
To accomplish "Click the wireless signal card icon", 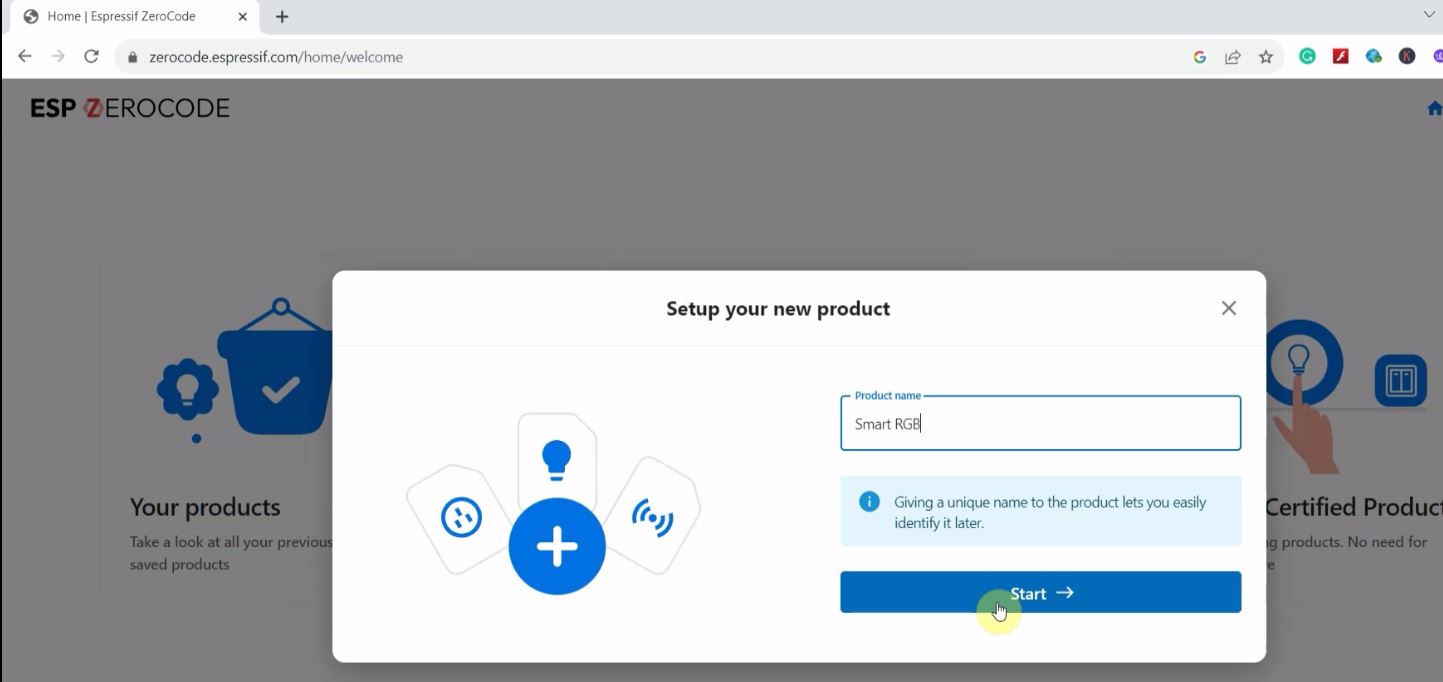I will tap(652, 517).
